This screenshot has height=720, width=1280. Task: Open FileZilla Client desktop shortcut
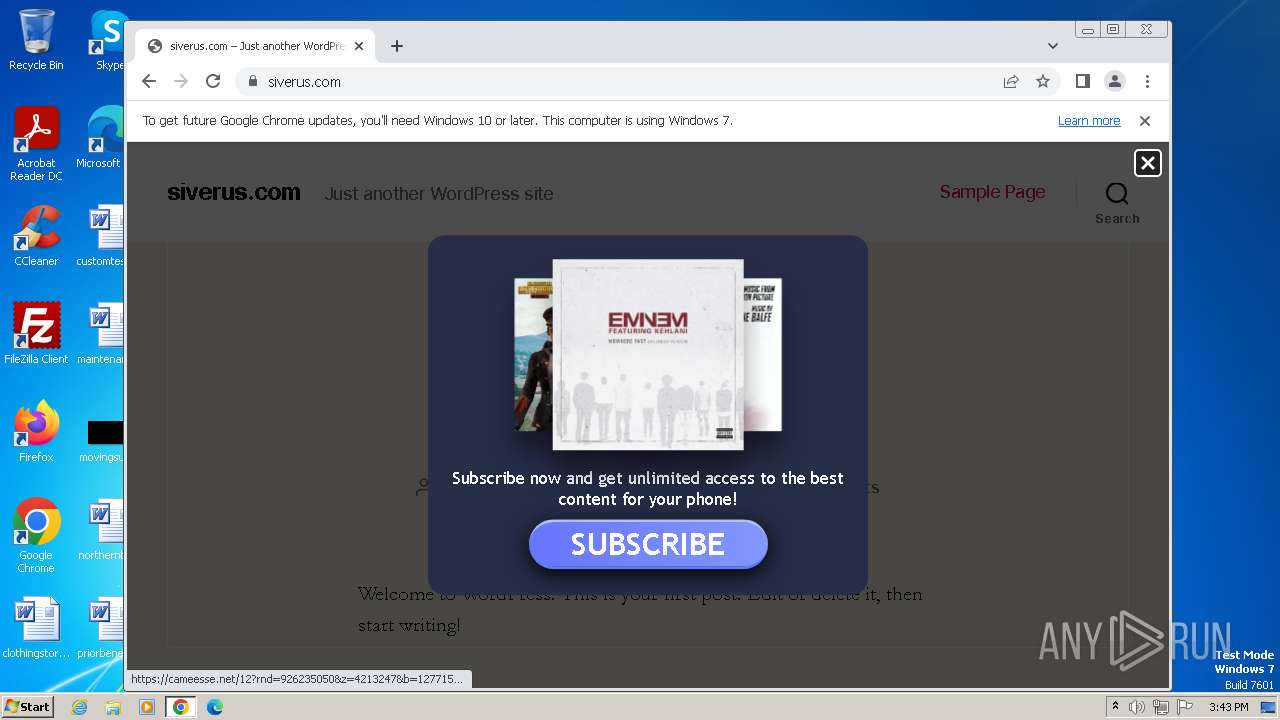[x=36, y=334]
